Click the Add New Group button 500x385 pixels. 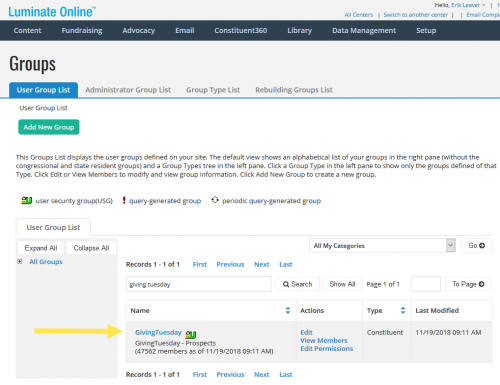[49, 127]
